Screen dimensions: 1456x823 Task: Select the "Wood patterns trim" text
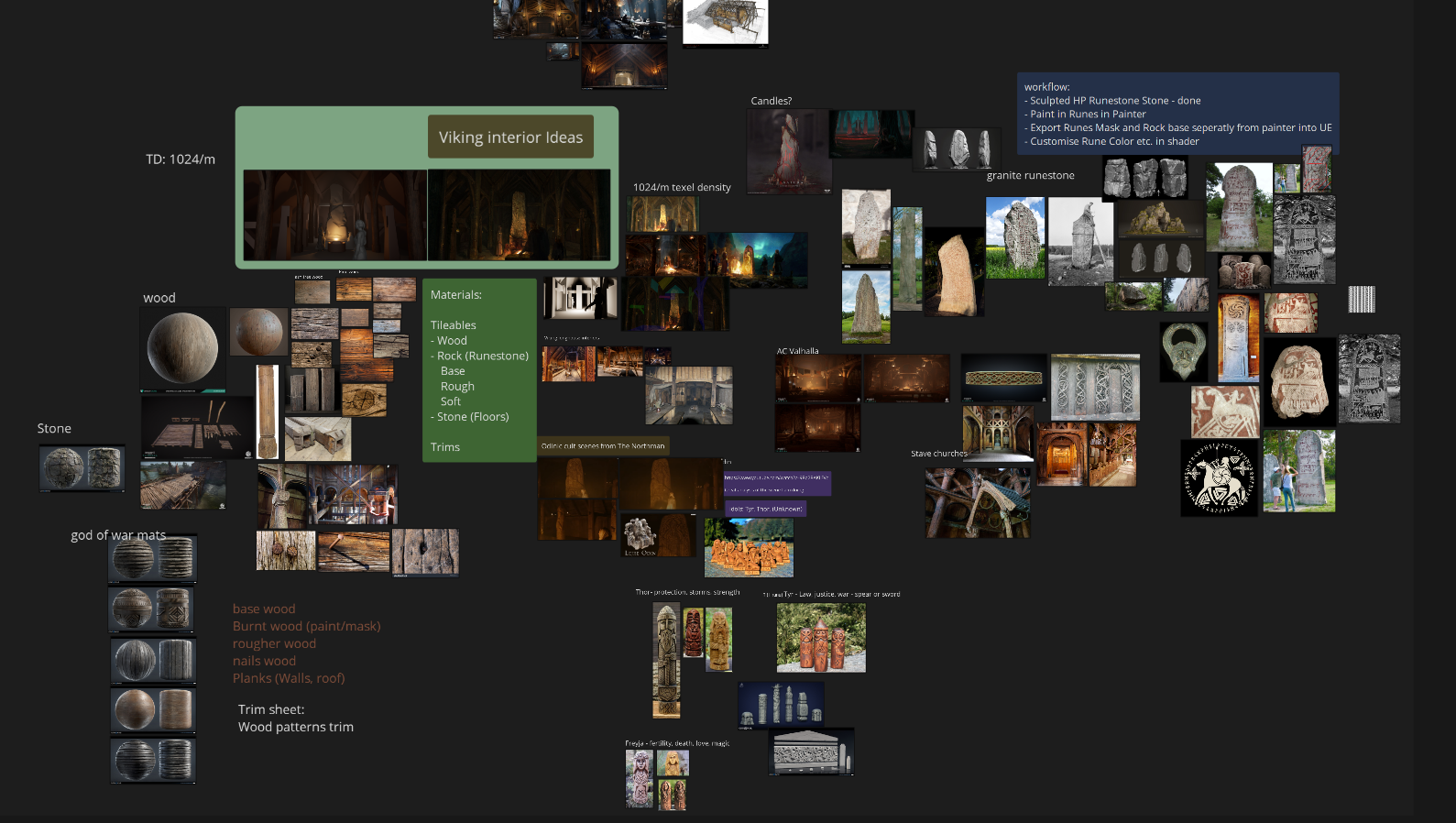[296, 728]
